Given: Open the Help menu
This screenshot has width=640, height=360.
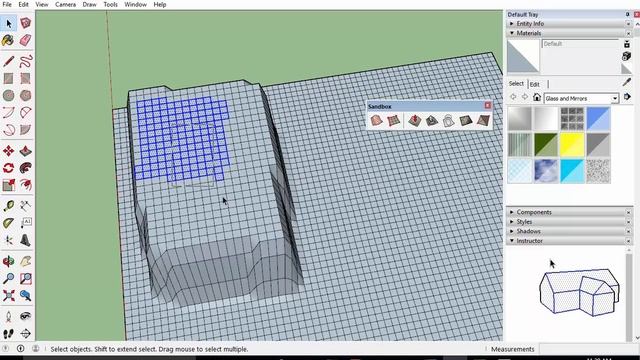Looking at the screenshot, I should point(160,4).
